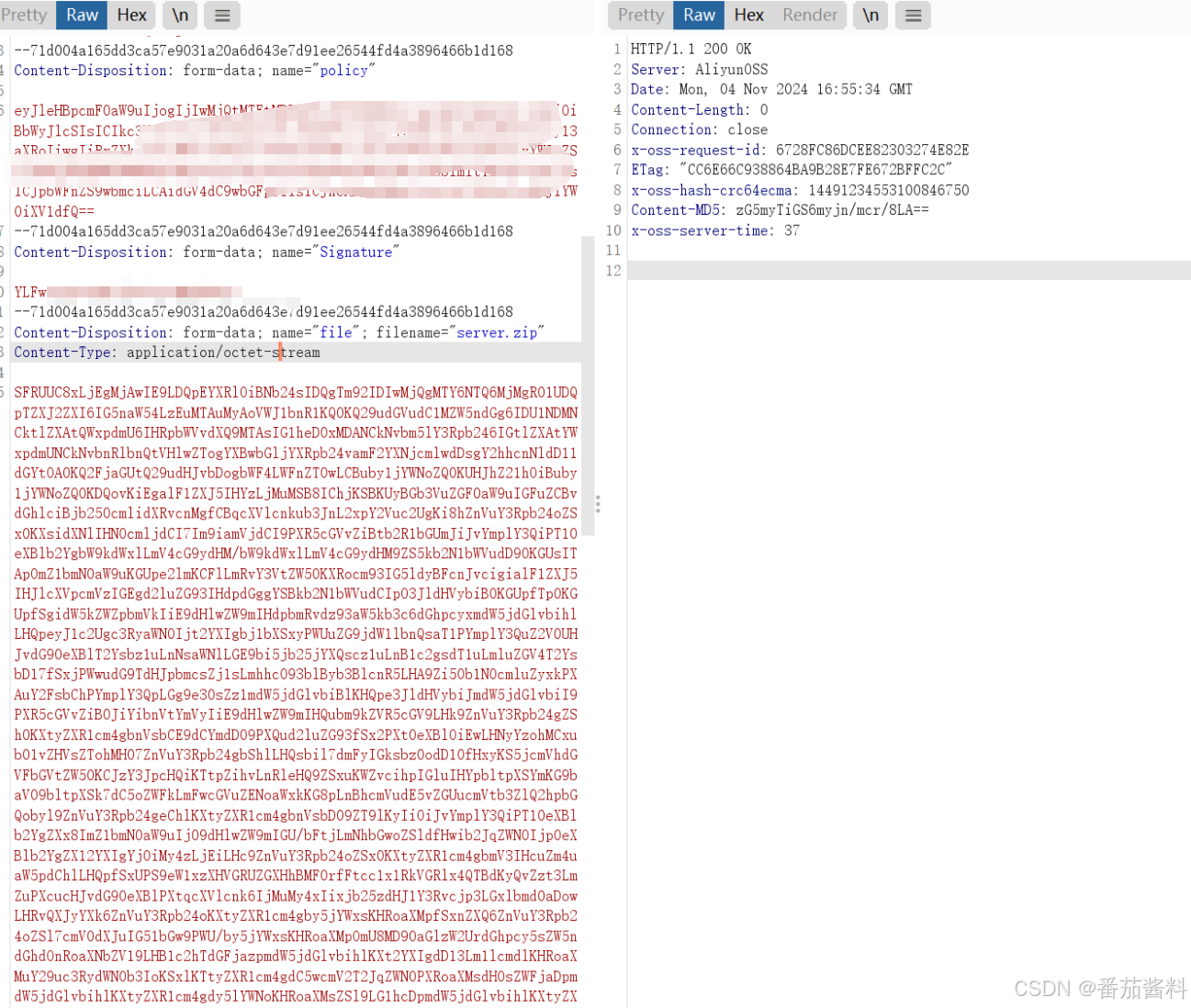Click the filename value "server.zip"
Screen dimensions: 1191x1008
click(497, 332)
